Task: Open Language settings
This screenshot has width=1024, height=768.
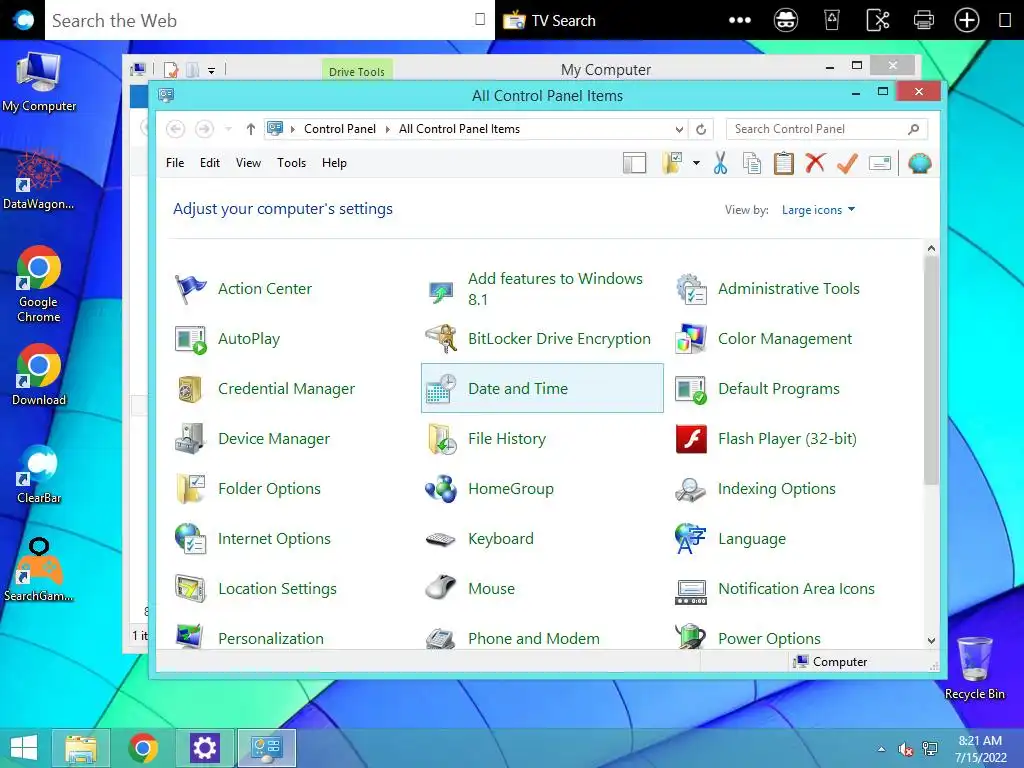Action: click(x=731, y=539)
